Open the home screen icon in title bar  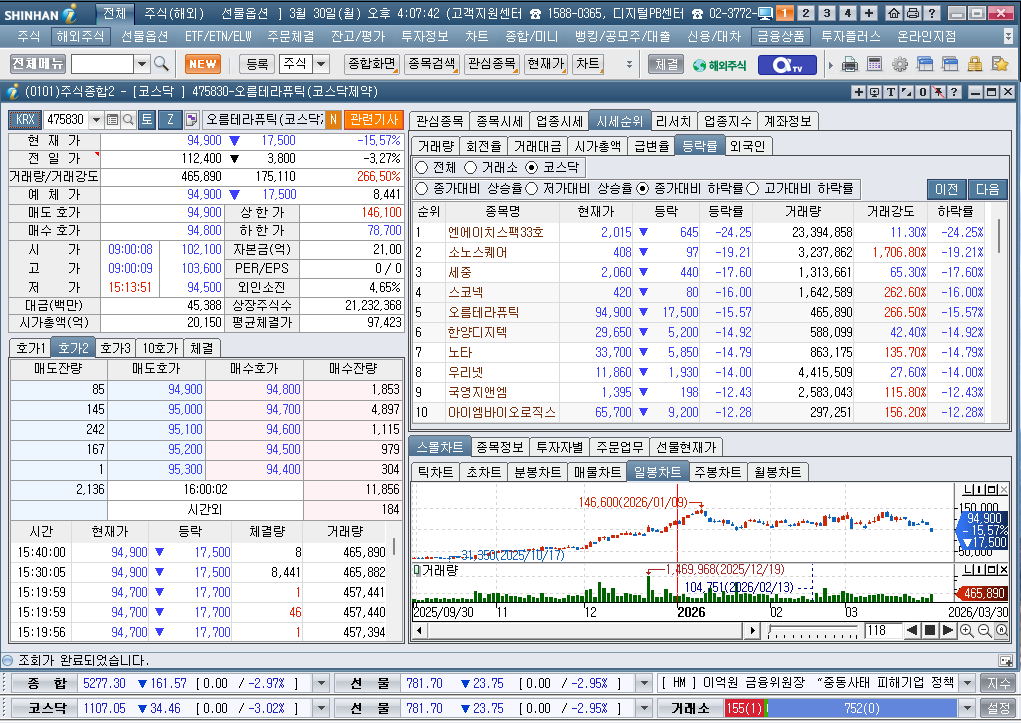click(x=894, y=13)
